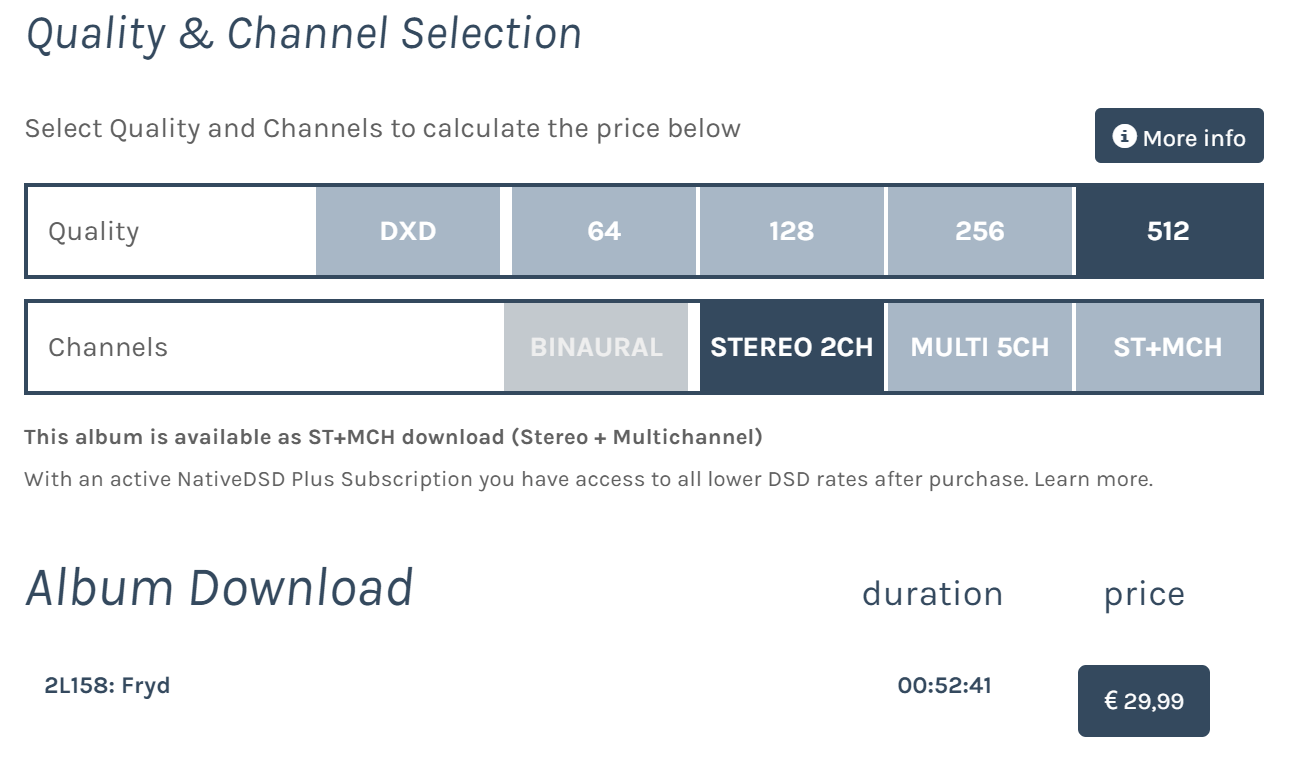Switch channels to MULTI 5CH
The width and height of the screenshot is (1291, 762).
pos(979,347)
